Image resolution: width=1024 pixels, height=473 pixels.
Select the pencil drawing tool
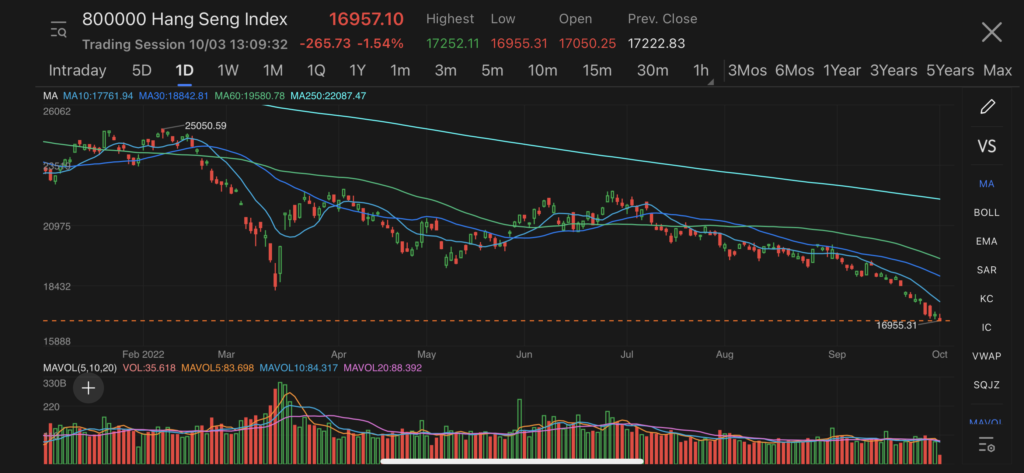[987, 106]
